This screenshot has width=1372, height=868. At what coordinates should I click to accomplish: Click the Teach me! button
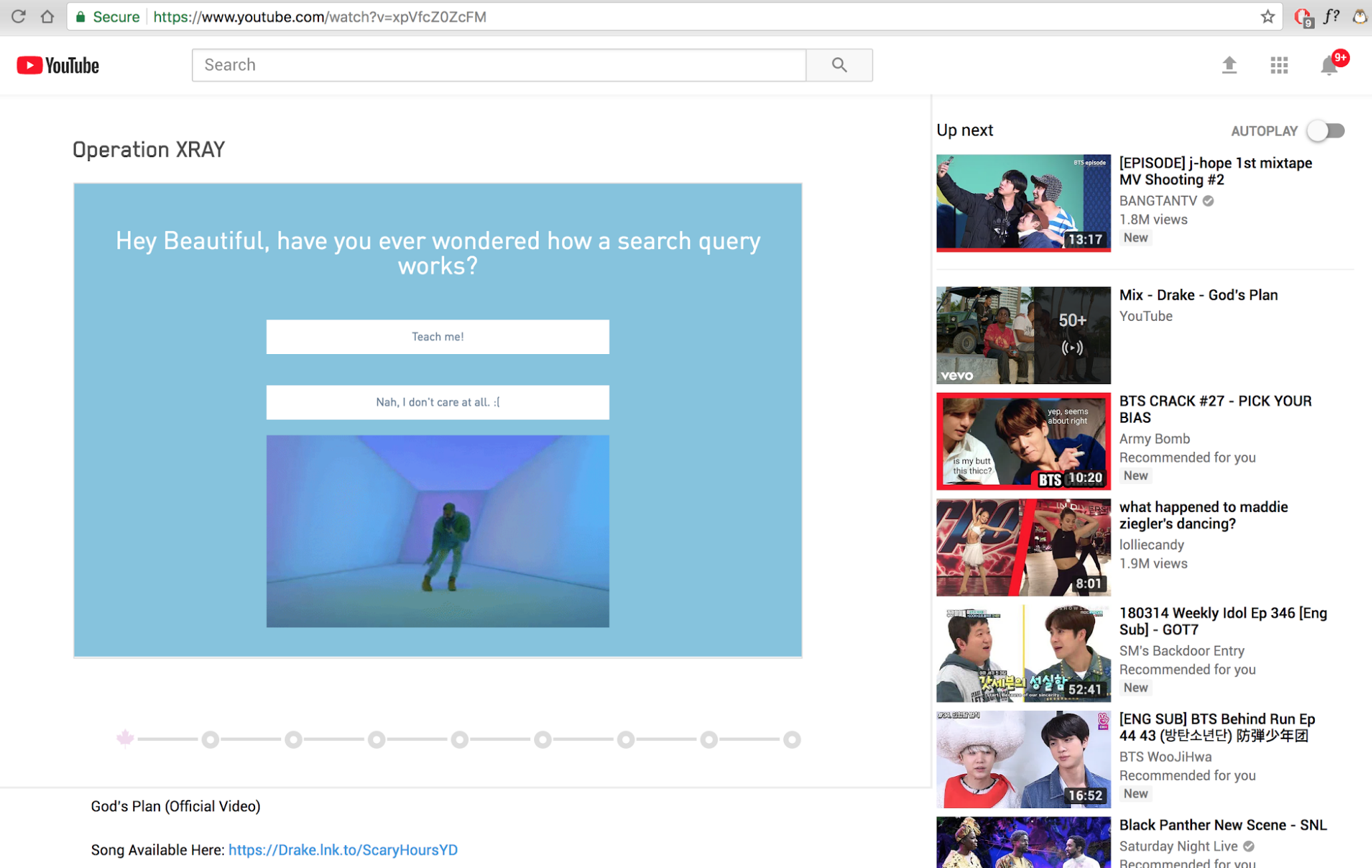coord(438,337)
